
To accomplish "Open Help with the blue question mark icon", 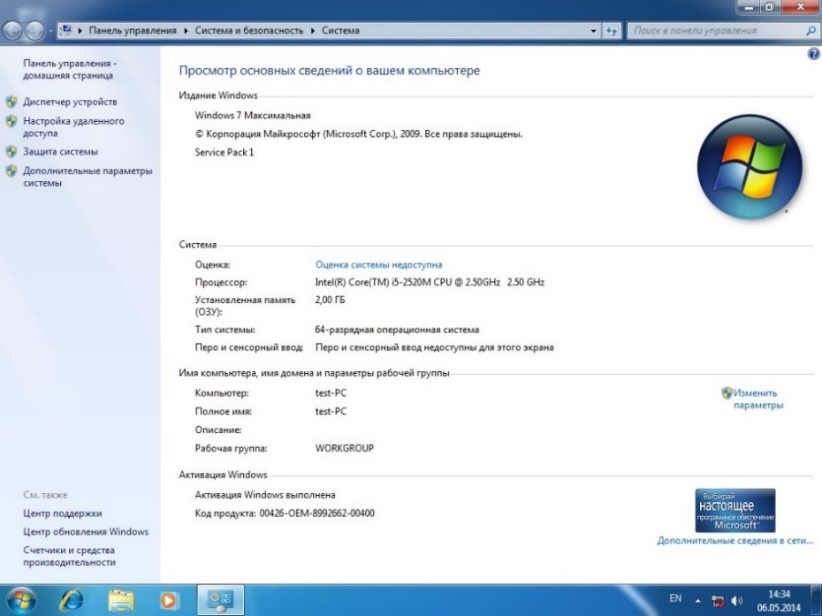I will (814, 53).
